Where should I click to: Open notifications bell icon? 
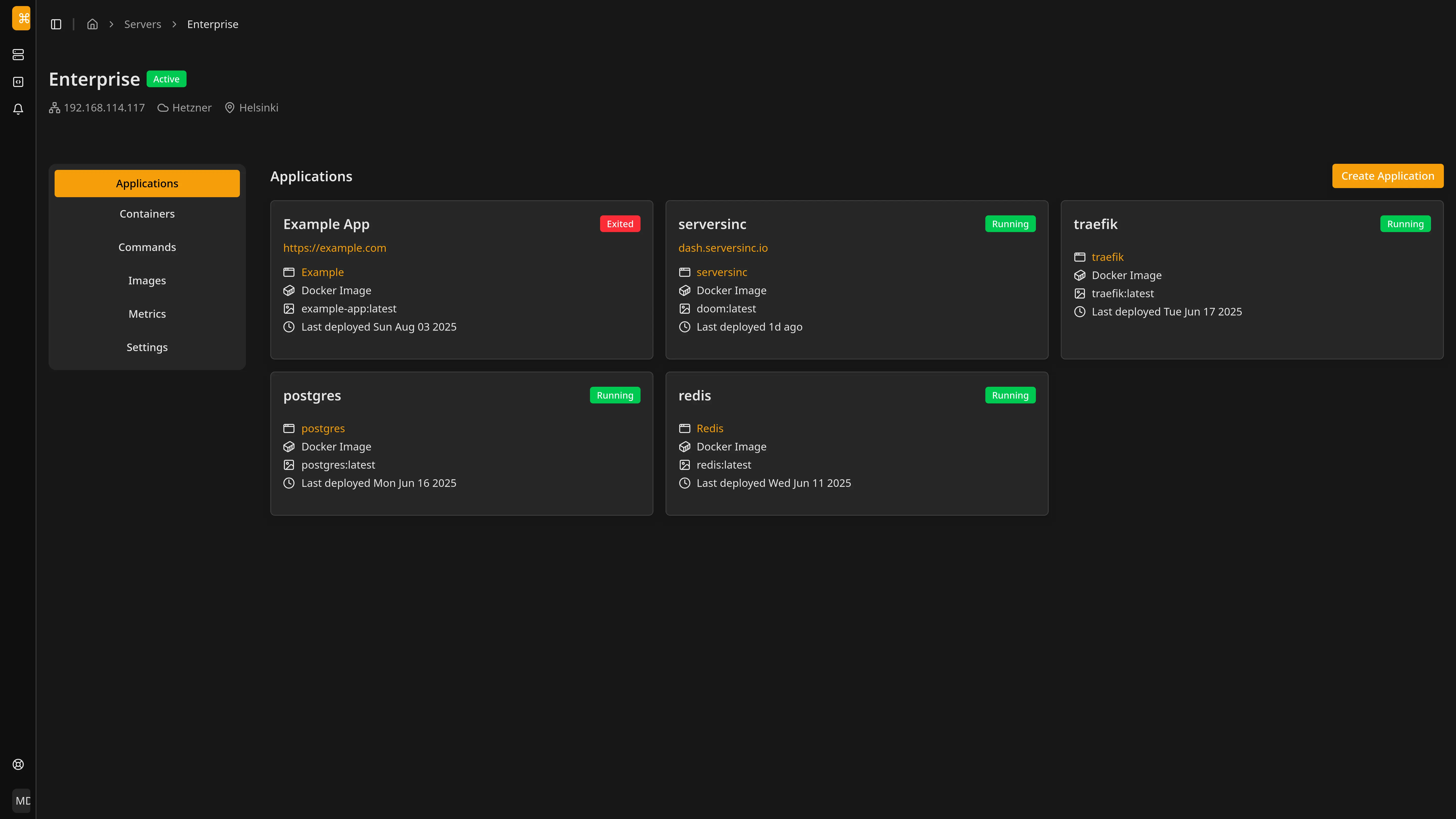pyautogui.click(x=18, y=109)
